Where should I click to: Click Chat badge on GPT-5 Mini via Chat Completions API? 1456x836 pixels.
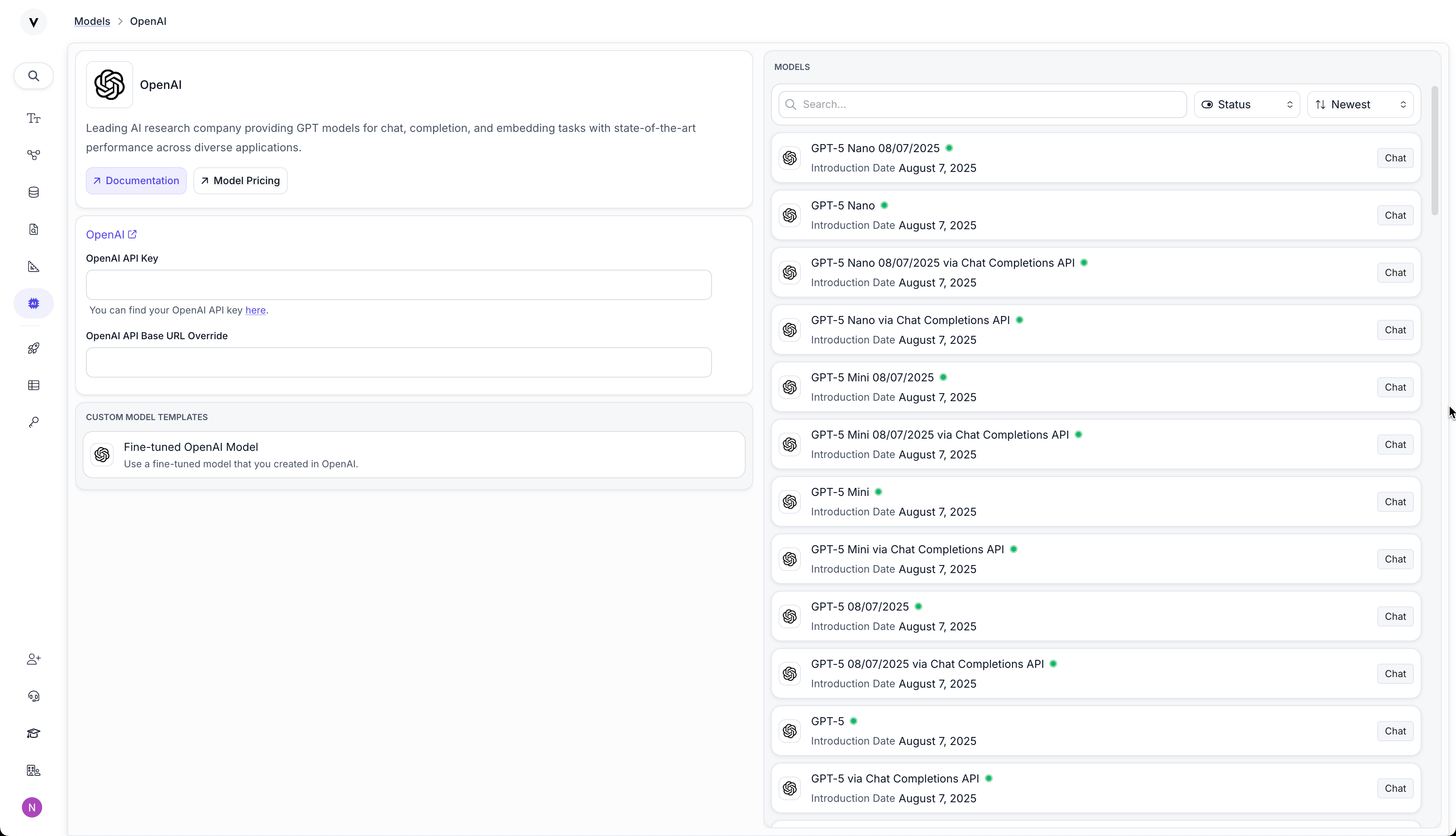pos(1395,559)
